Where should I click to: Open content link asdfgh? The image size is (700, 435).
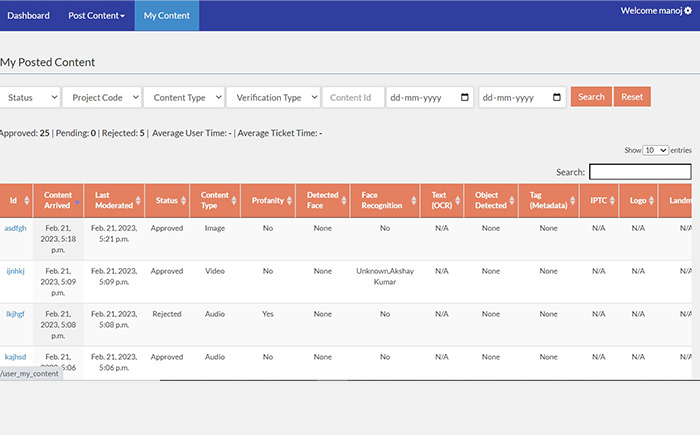tap(15, 228)
